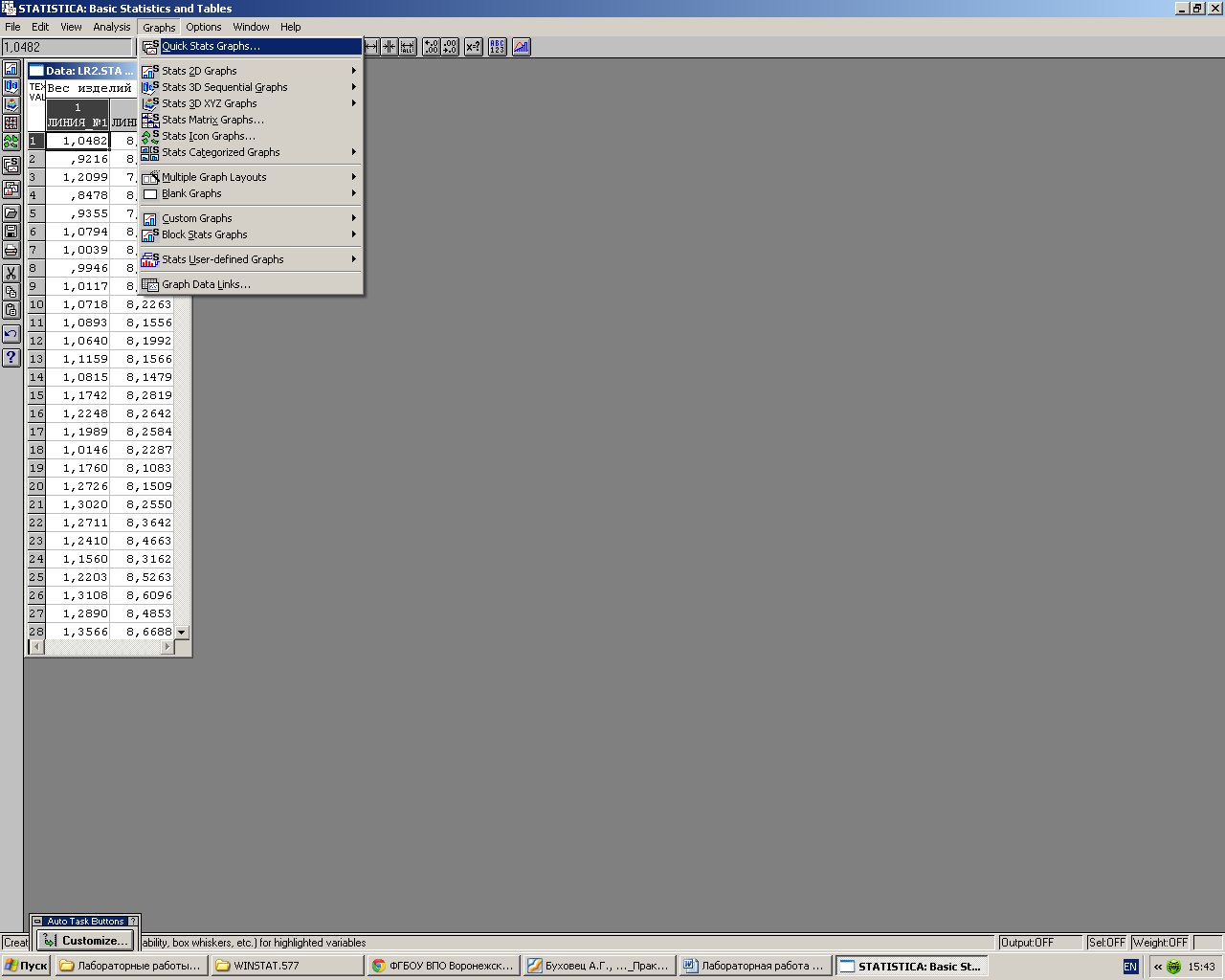
Task: Click the 3D XYZ graphs icon in left toolbar
Action: click(11, 105)
